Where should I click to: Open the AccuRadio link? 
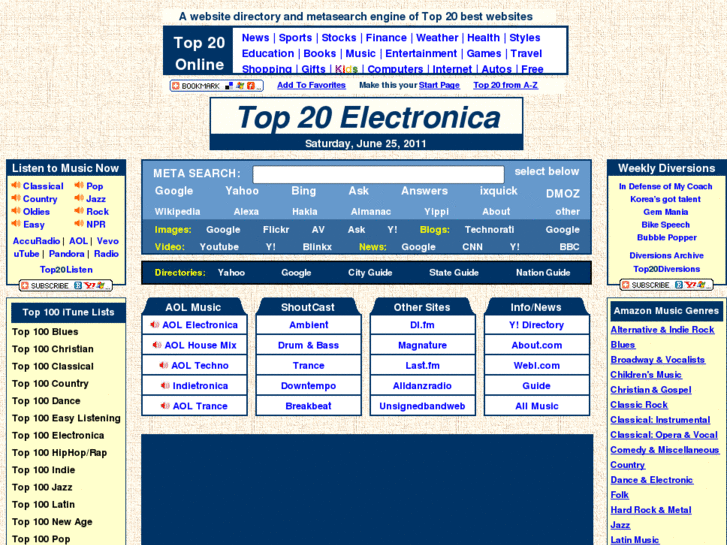pos(36,241)
